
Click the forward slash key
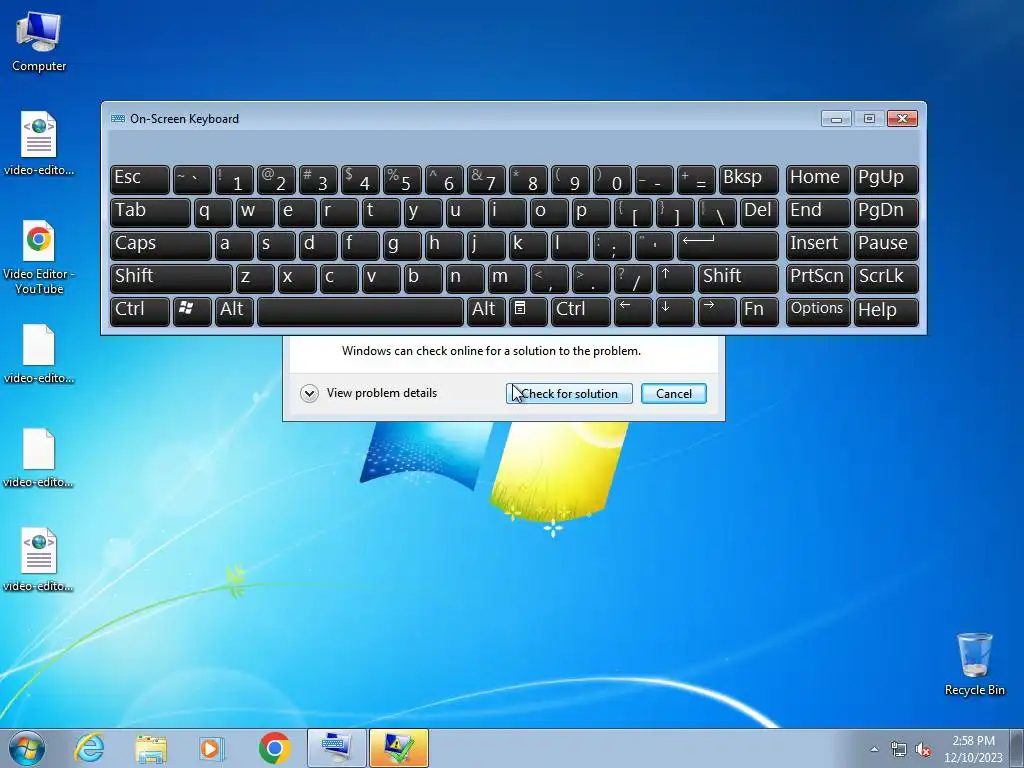tap(633, 278)
